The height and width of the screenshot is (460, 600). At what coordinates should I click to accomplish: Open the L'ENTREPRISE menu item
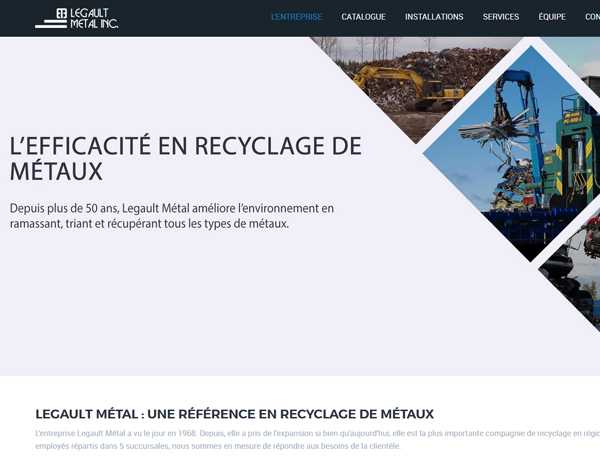pos(296,17)
